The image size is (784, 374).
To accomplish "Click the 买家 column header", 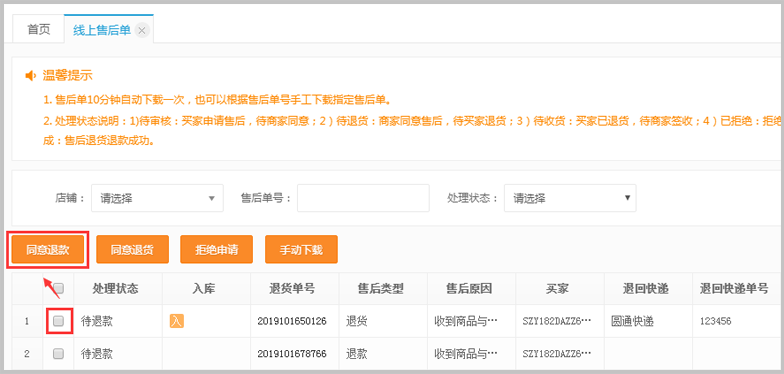I will click(x=560, y=288).
